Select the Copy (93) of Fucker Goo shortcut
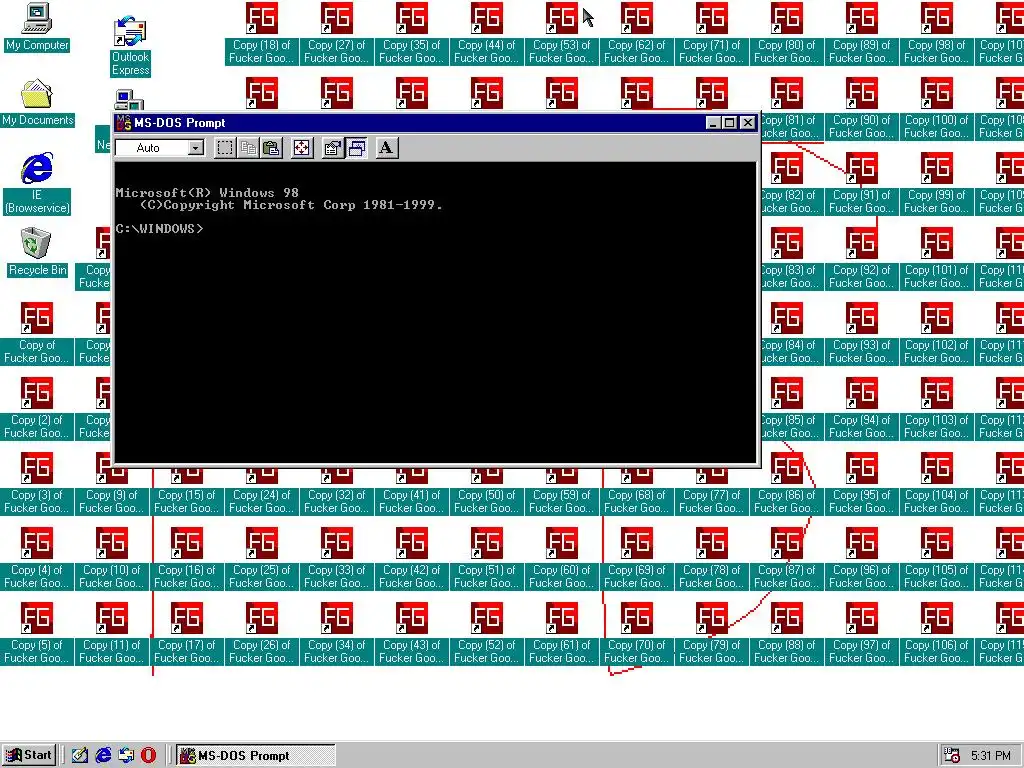The height and width of the screenshot is (768, 1024). click(861, 334)
